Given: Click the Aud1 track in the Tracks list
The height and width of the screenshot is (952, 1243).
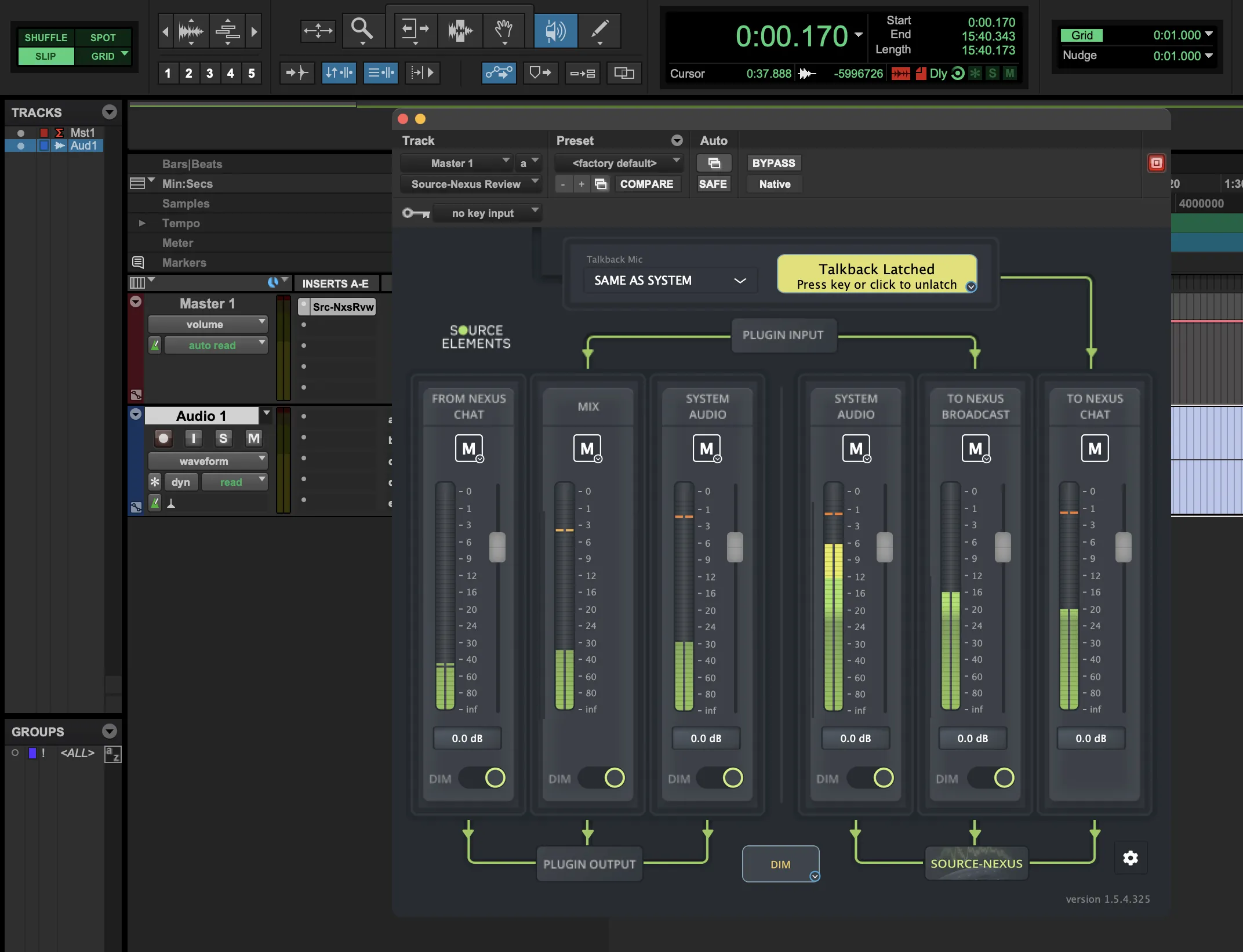Looking at the screenshot, I should 83,146.
